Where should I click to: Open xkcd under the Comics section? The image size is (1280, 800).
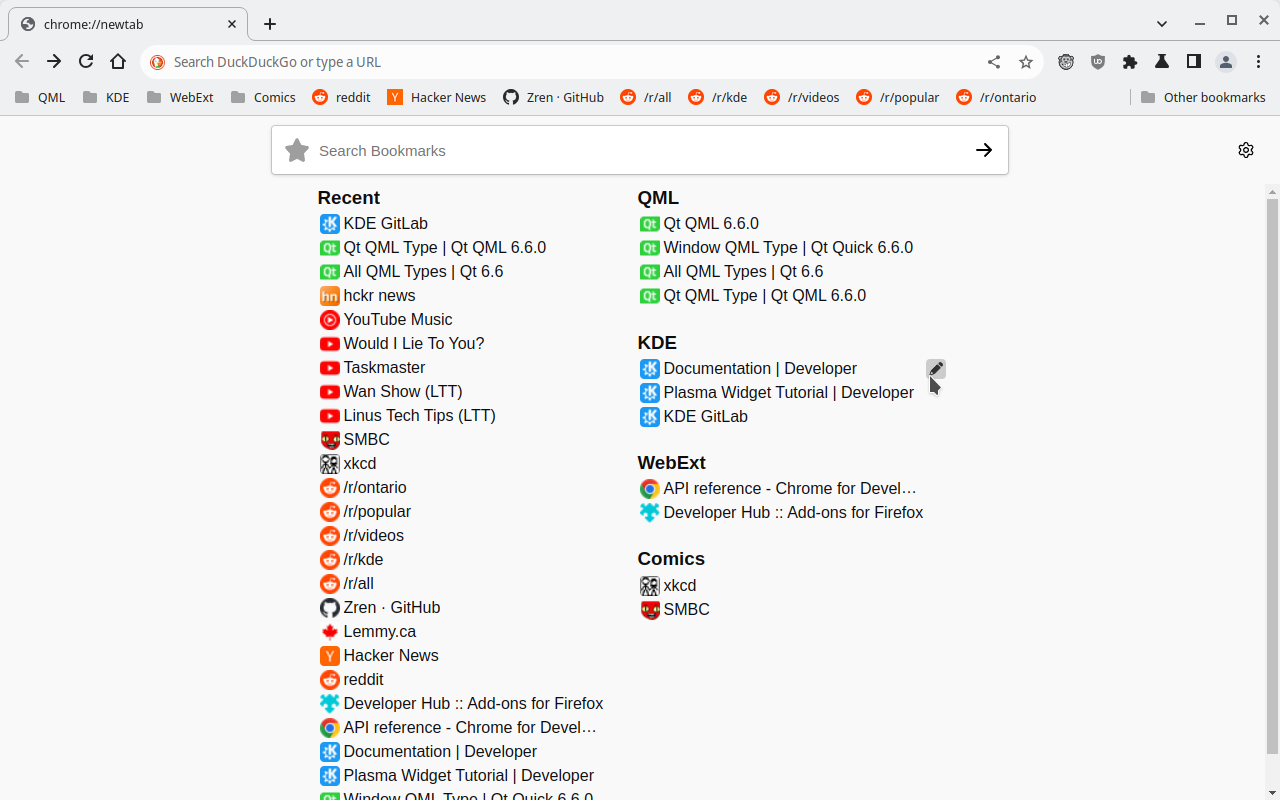click(x=679, y=585)
